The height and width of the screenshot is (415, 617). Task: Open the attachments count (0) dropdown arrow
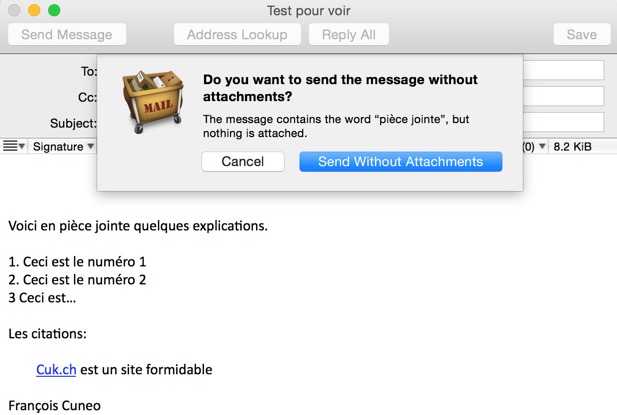(x=542, y=146)
